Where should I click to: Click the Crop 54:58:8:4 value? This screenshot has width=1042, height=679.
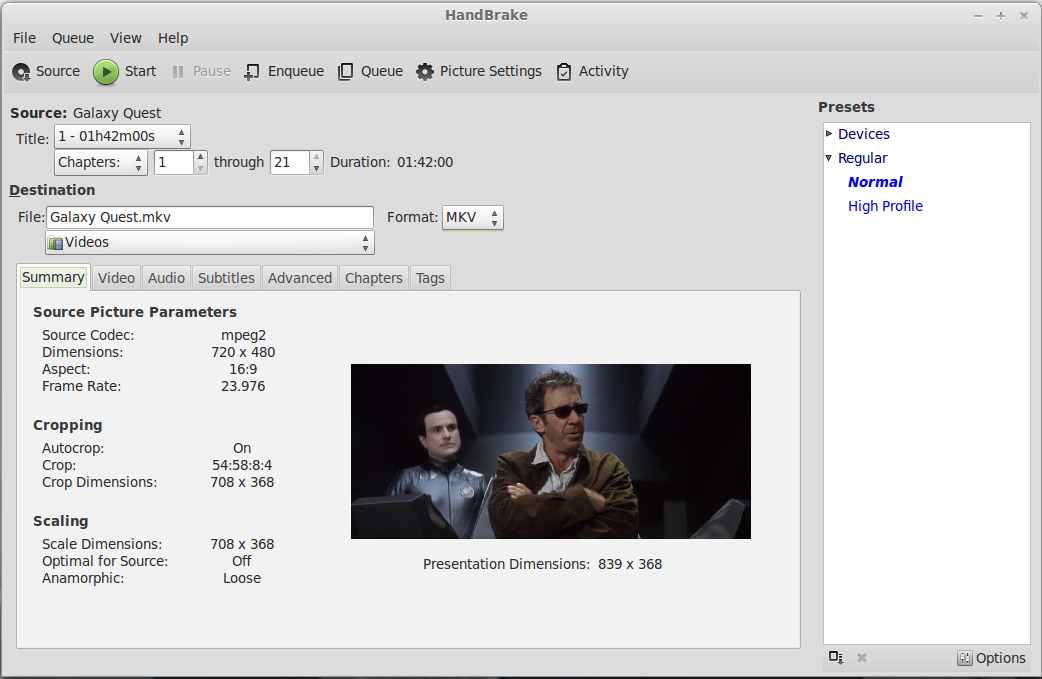242,465
